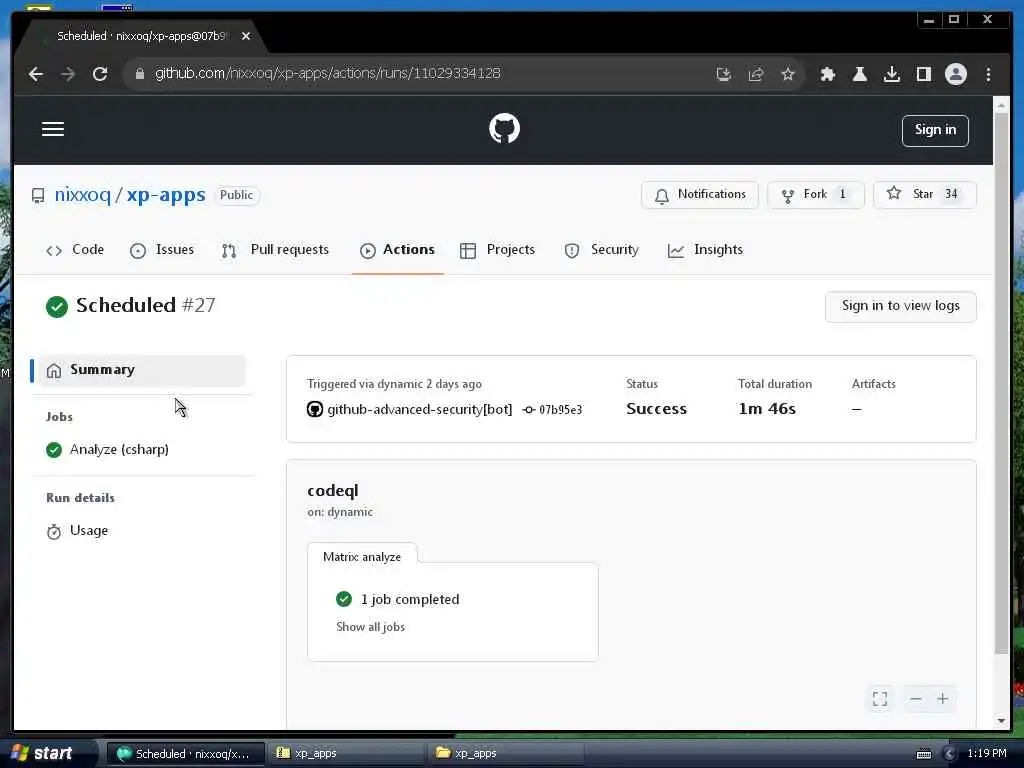1024x768 pixels.
Task: Open the nixxoq owner link
Action: coord(82,195)
